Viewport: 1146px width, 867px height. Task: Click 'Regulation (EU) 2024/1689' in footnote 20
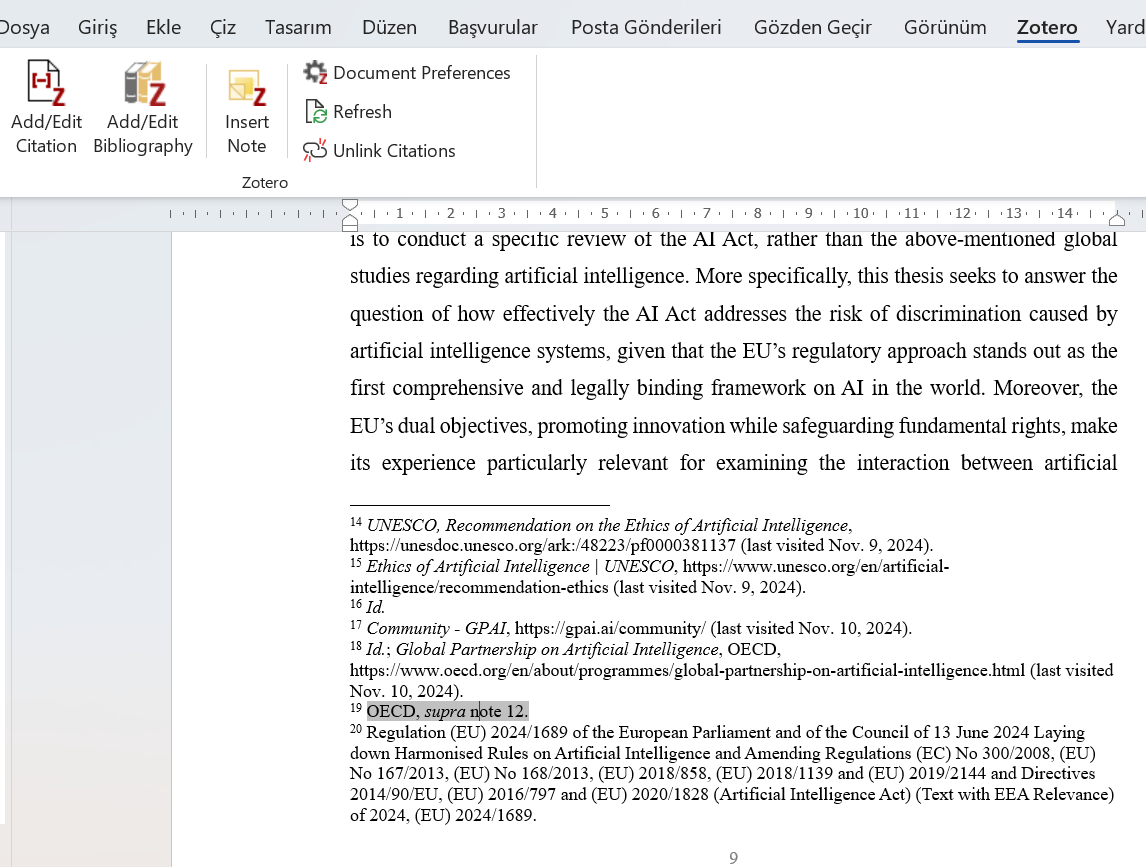pos(467,732)
